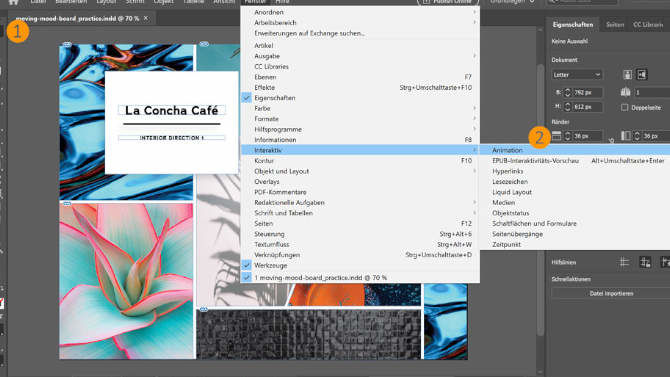Viewport: 670px width, 377px height.
Task: Open Artikel panel from Fenster menu
Action: pos(360,46)
